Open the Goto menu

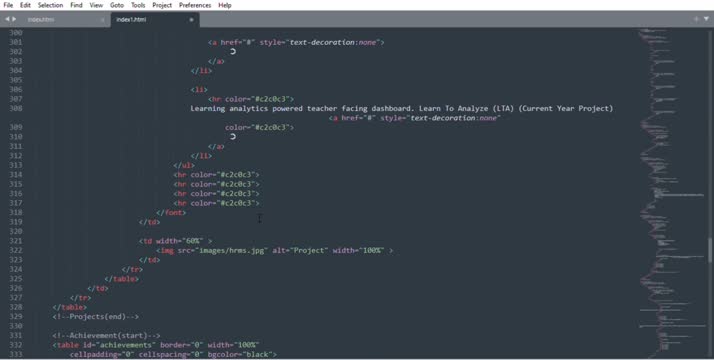pyautogui.click(x=117, y=5)
